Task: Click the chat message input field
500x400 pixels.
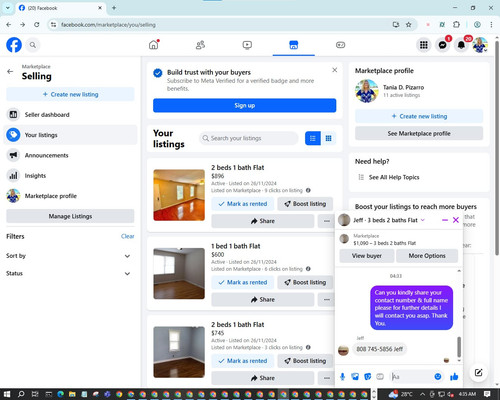Action: [x=411, y=377]
